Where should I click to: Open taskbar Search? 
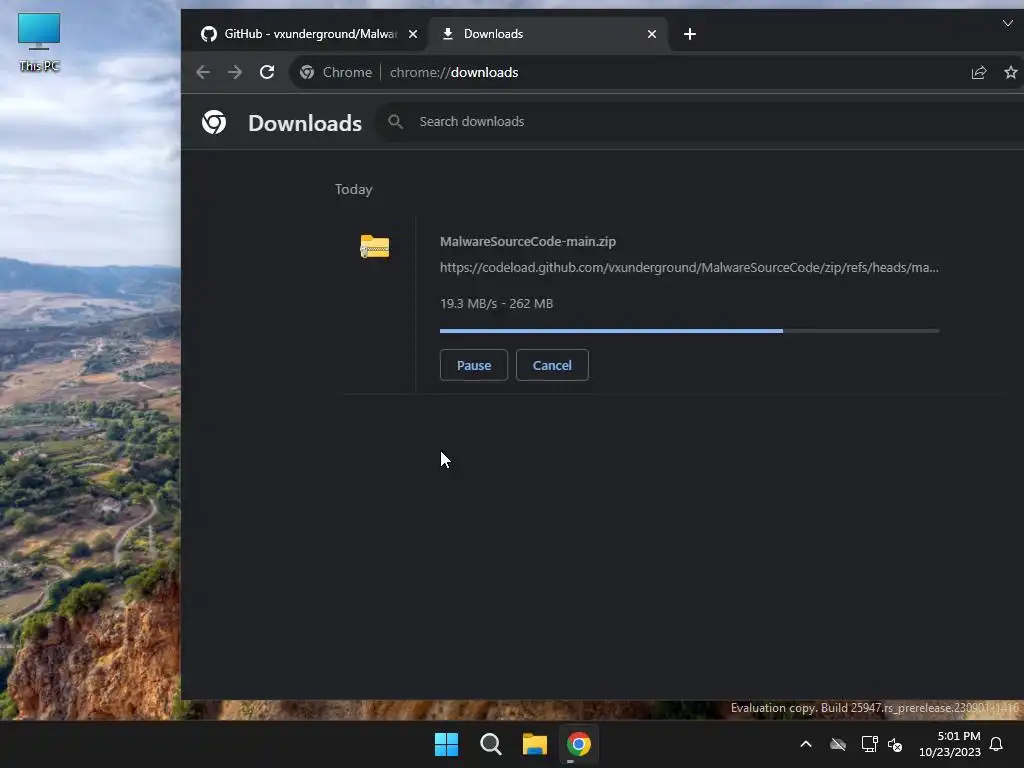click(490, 744)
